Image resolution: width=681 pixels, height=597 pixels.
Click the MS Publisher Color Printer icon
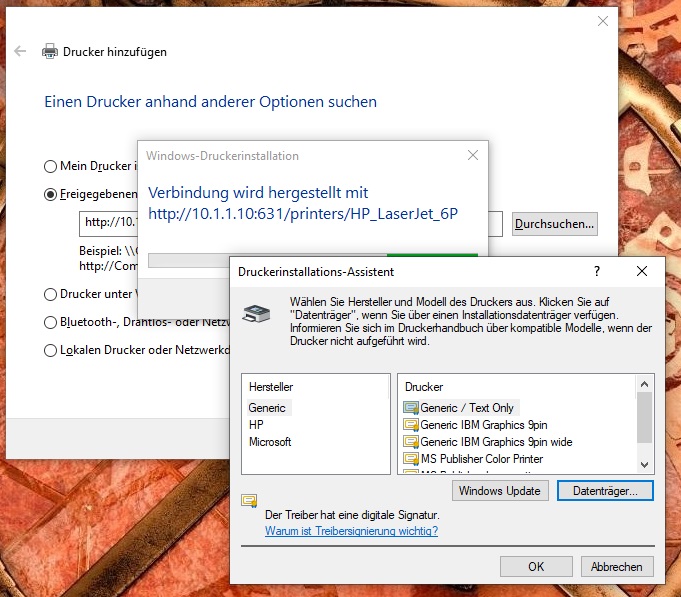pos(411,458)
